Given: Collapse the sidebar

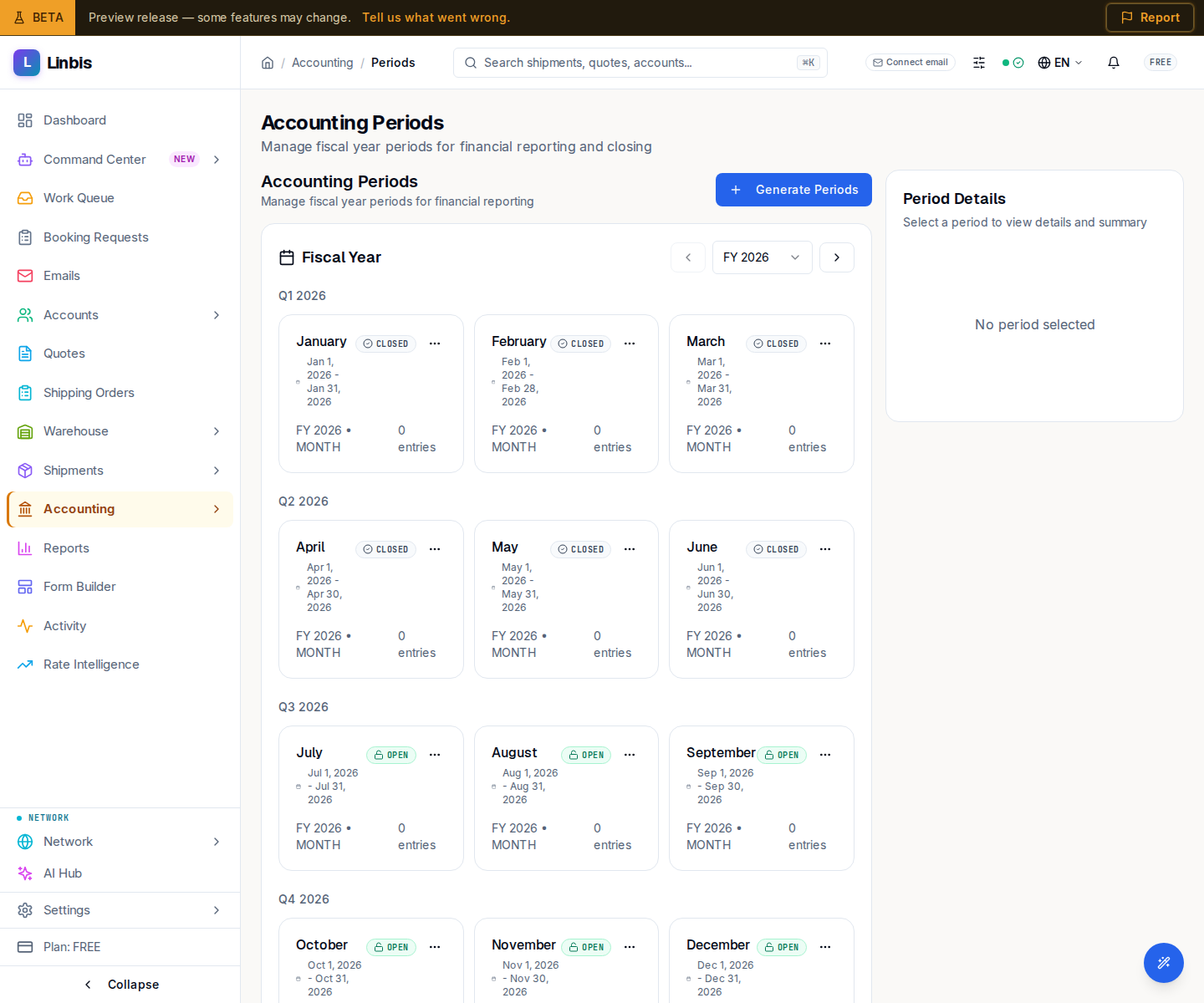Looking at the screenshot, I should 120,985.
